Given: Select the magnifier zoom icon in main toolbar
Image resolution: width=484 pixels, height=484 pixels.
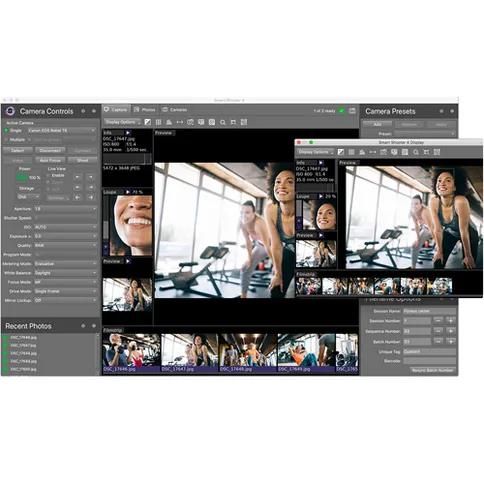Looking at the screenshot, I should pyautogui.click(x=222, y=122).
